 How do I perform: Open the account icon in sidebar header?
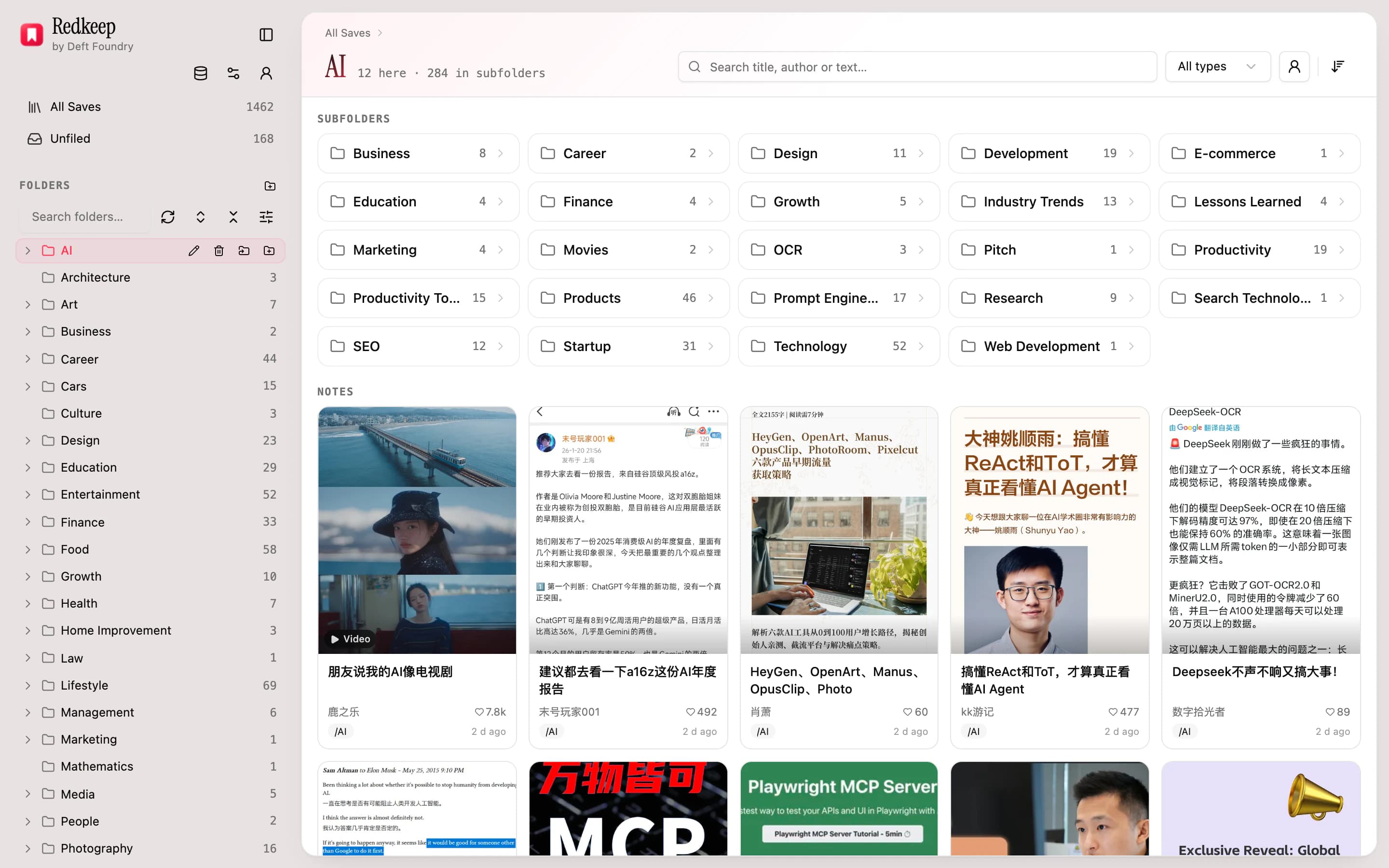[x=266, y=73]
